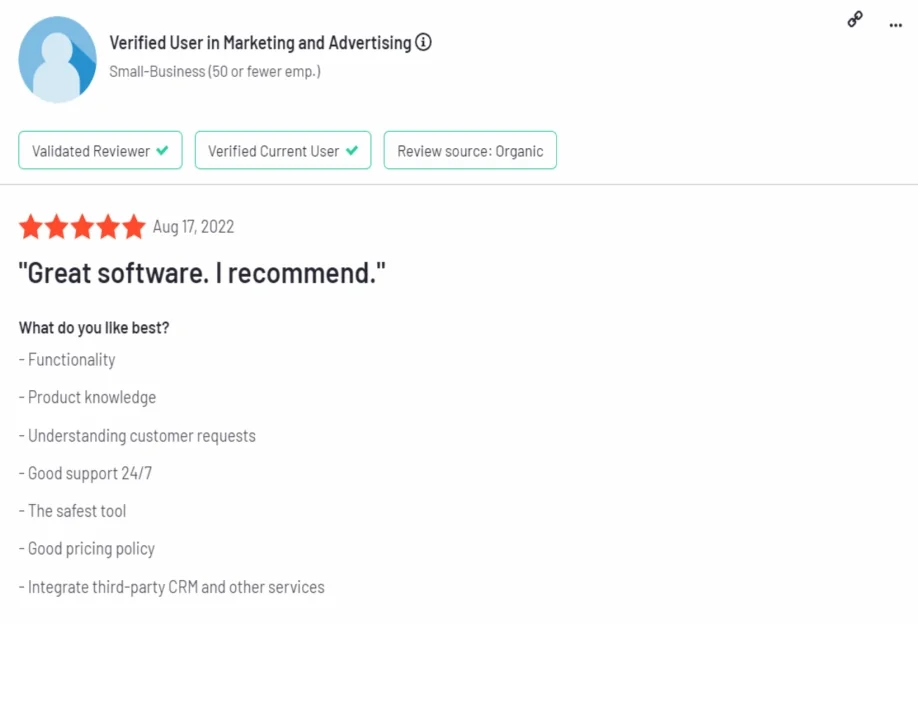
Task: Click the middle star of the rating row
Action: click(82, 227)
